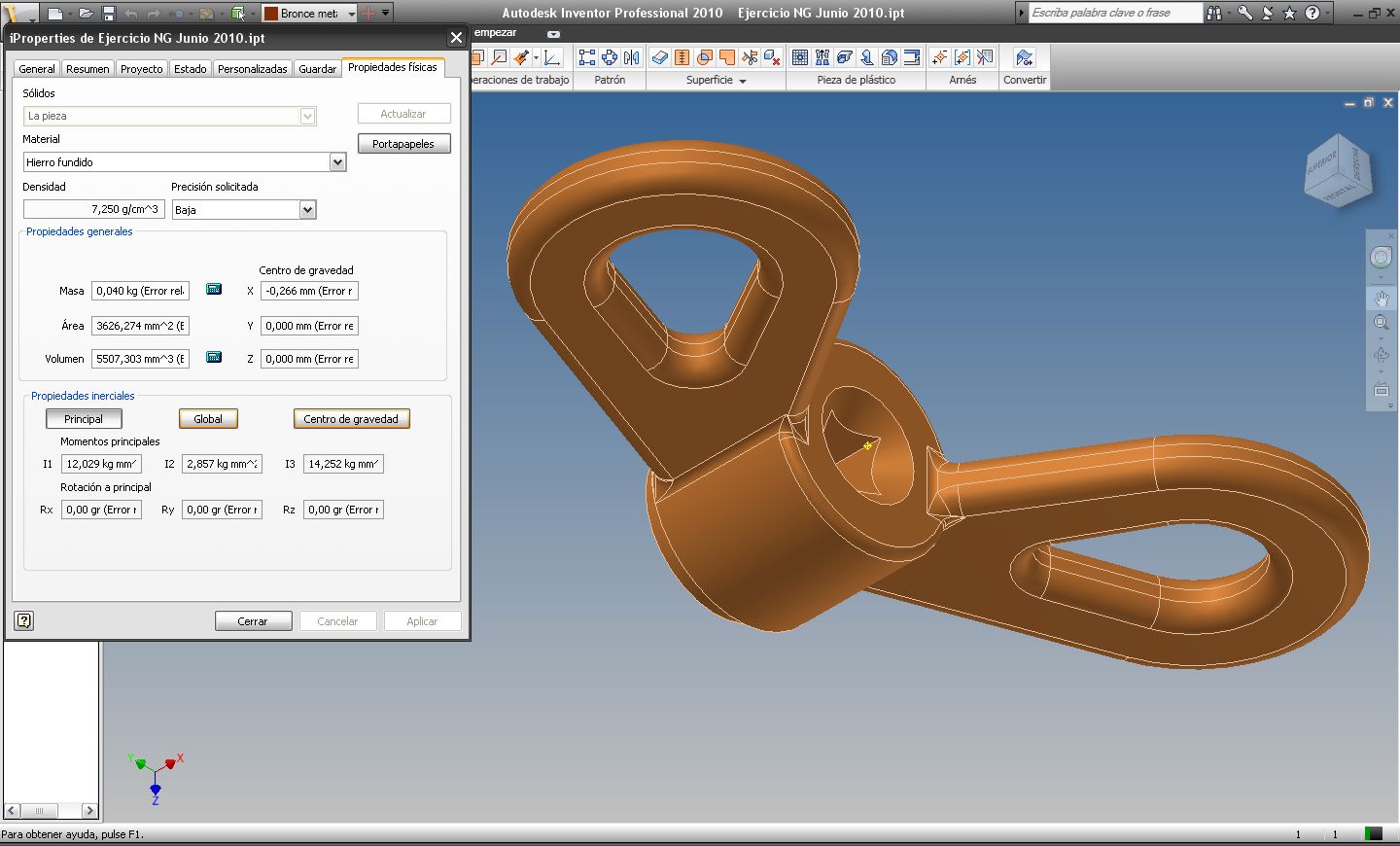
Task: Click the Arnés panel label
Action: pos(962,80)
